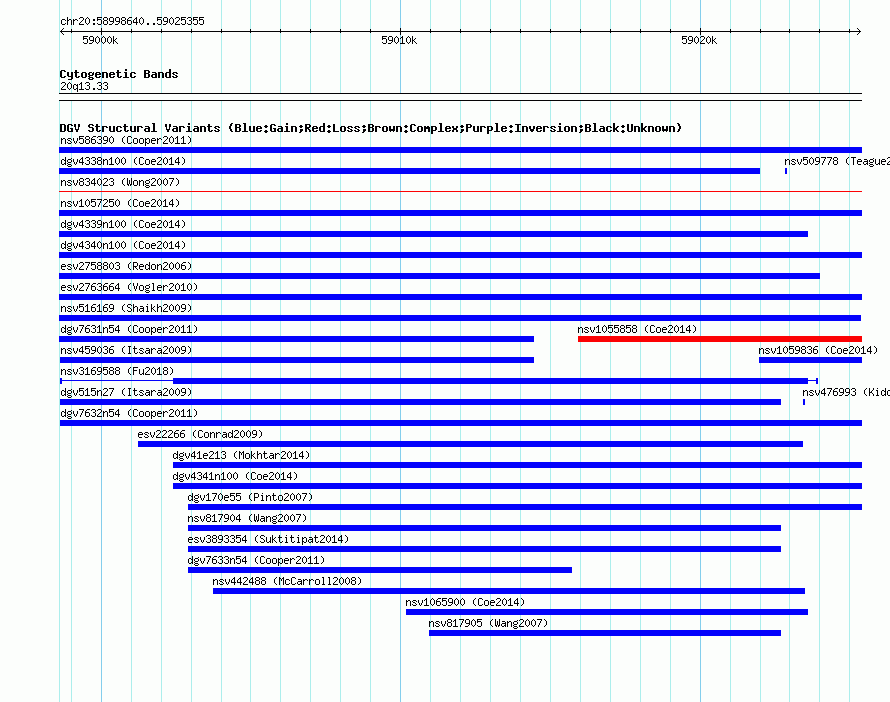Select the thin red nsv834023 loss line
Viewport: 890px width, 702px height.
460,192
